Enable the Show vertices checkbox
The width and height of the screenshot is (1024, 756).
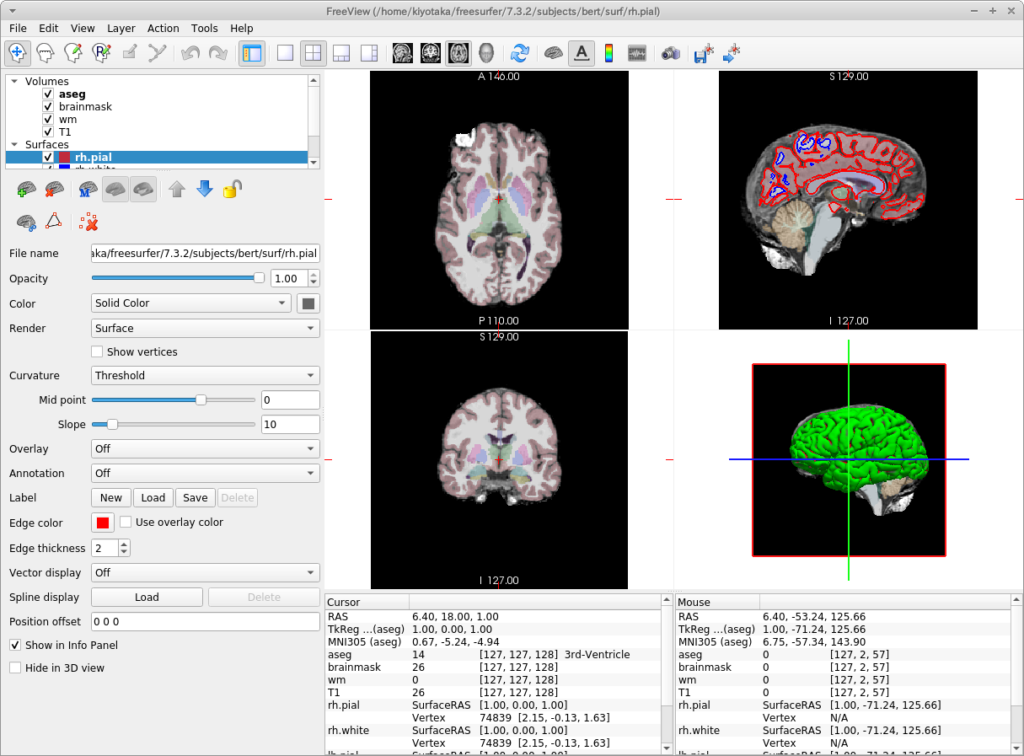point(97,352)
